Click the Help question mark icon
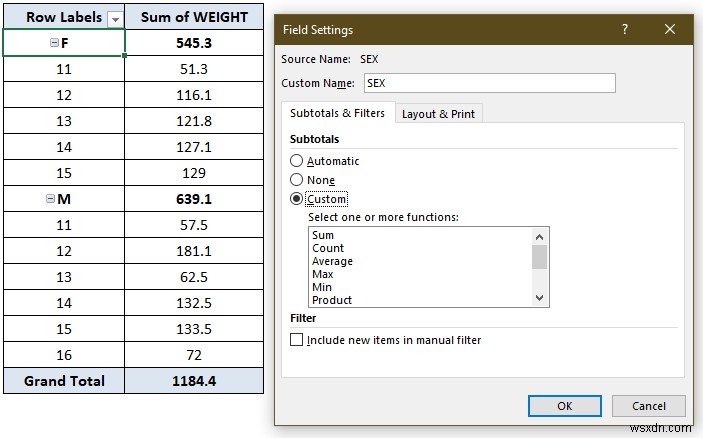Image resolution: width=703 pixels, height=438 pixels. point(625,30)
